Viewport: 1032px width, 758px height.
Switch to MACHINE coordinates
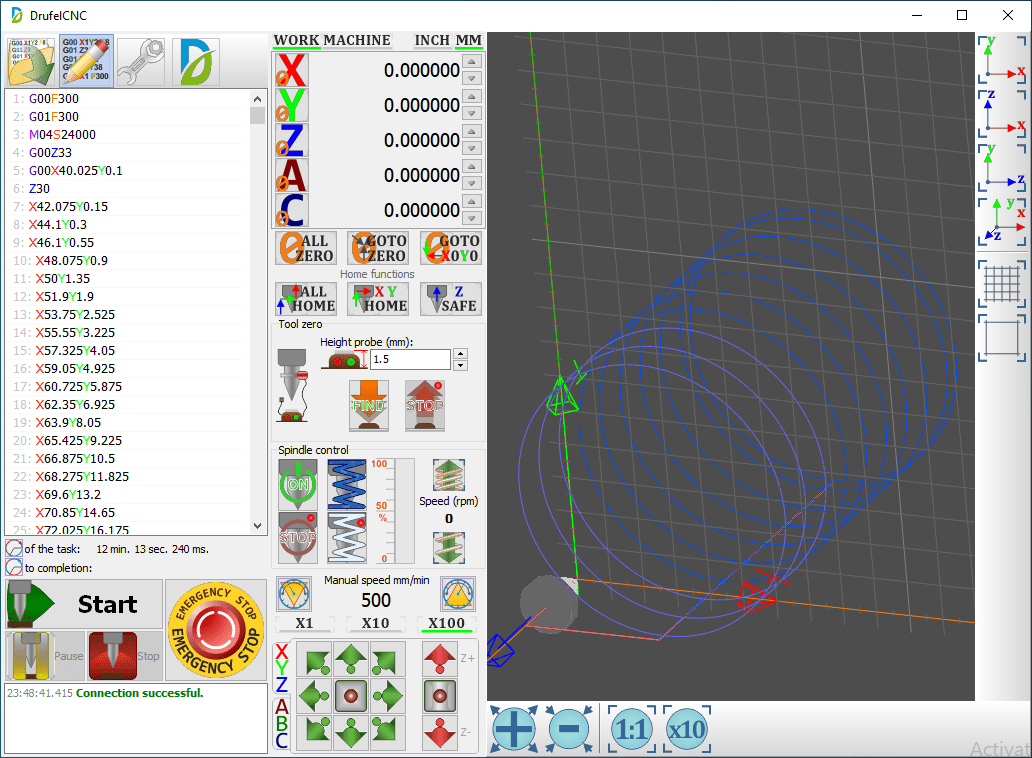coord(357,41)
